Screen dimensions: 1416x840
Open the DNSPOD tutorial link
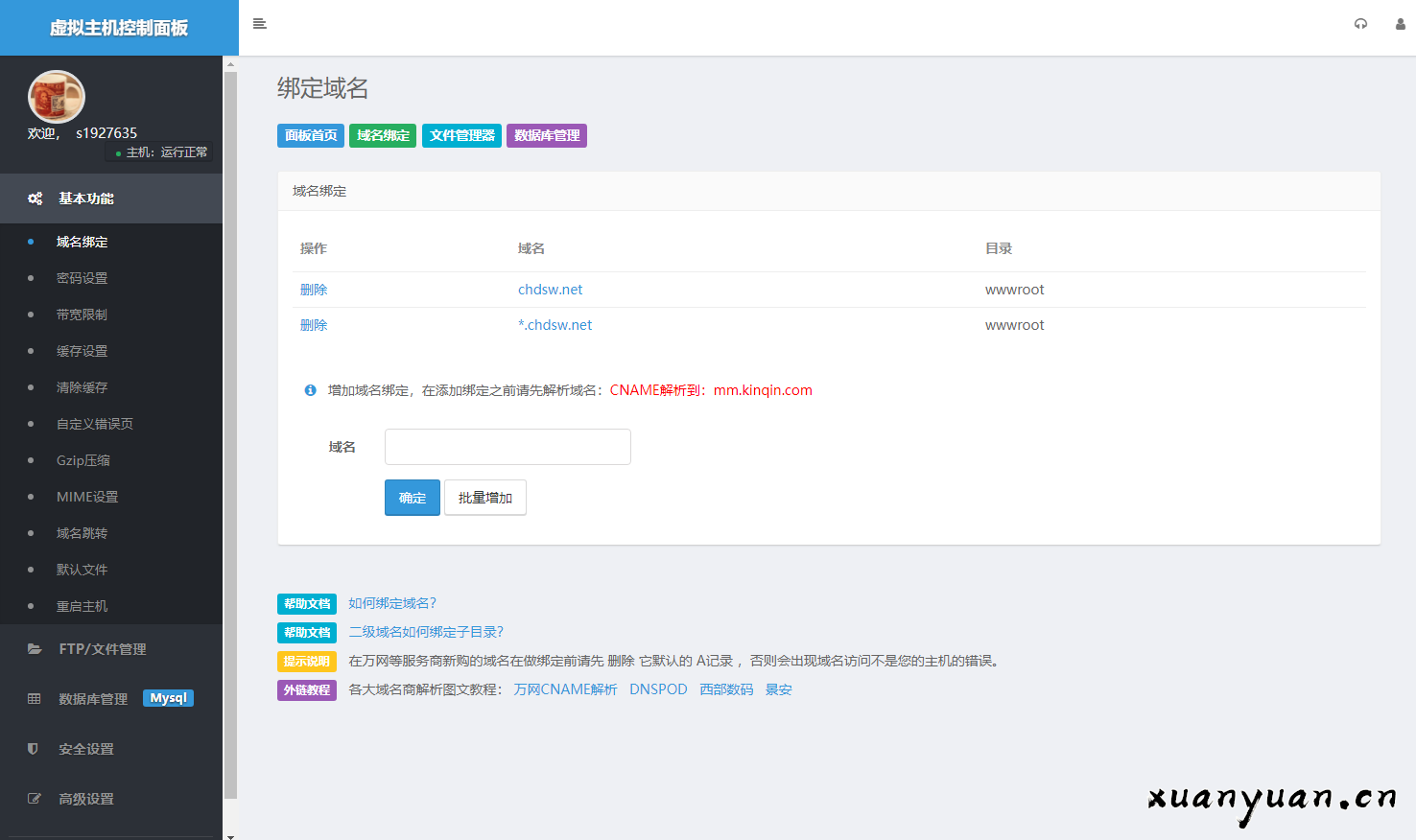pyautogui.click(x=658, y=689)
